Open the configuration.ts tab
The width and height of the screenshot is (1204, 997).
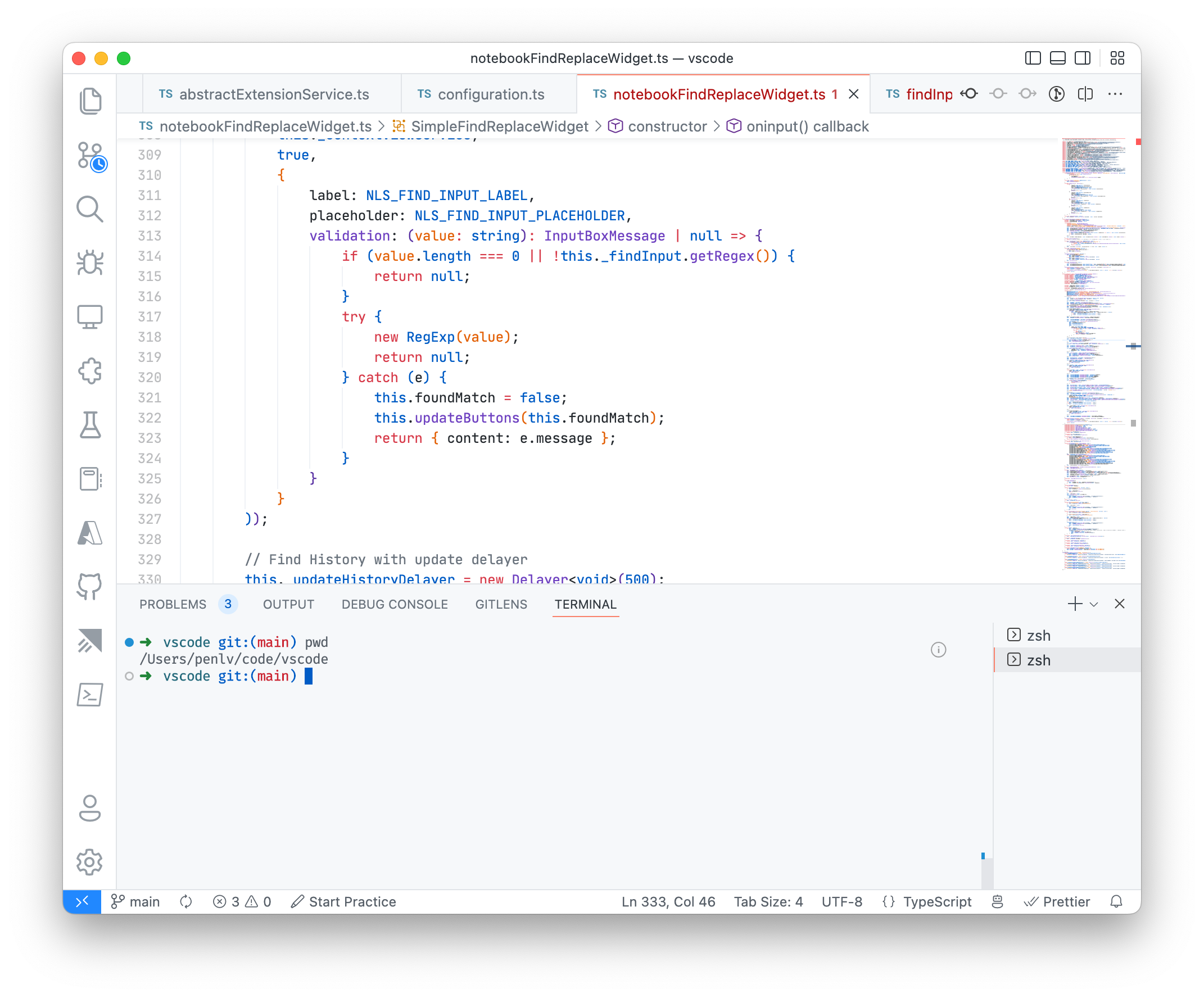(x=490, y=94)
